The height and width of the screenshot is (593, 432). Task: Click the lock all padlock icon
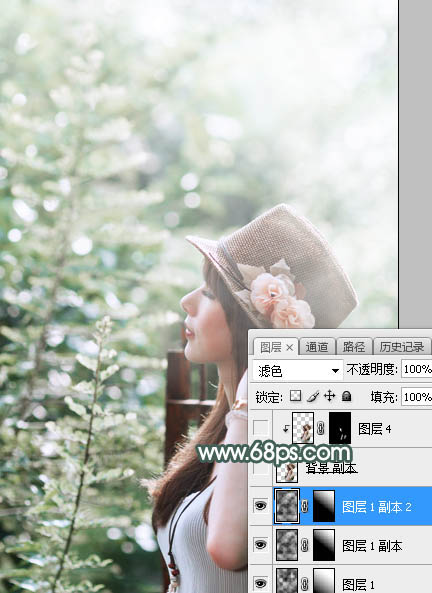(347, 396)
